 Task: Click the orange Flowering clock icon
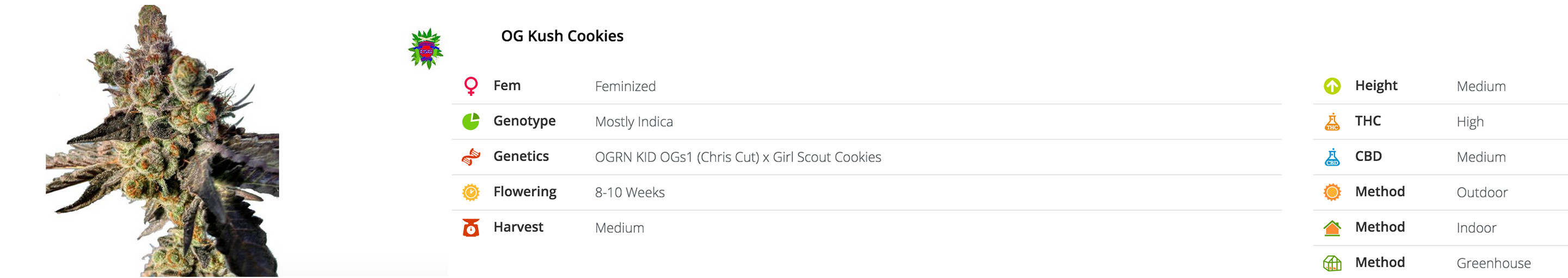[x=470, y=192]
